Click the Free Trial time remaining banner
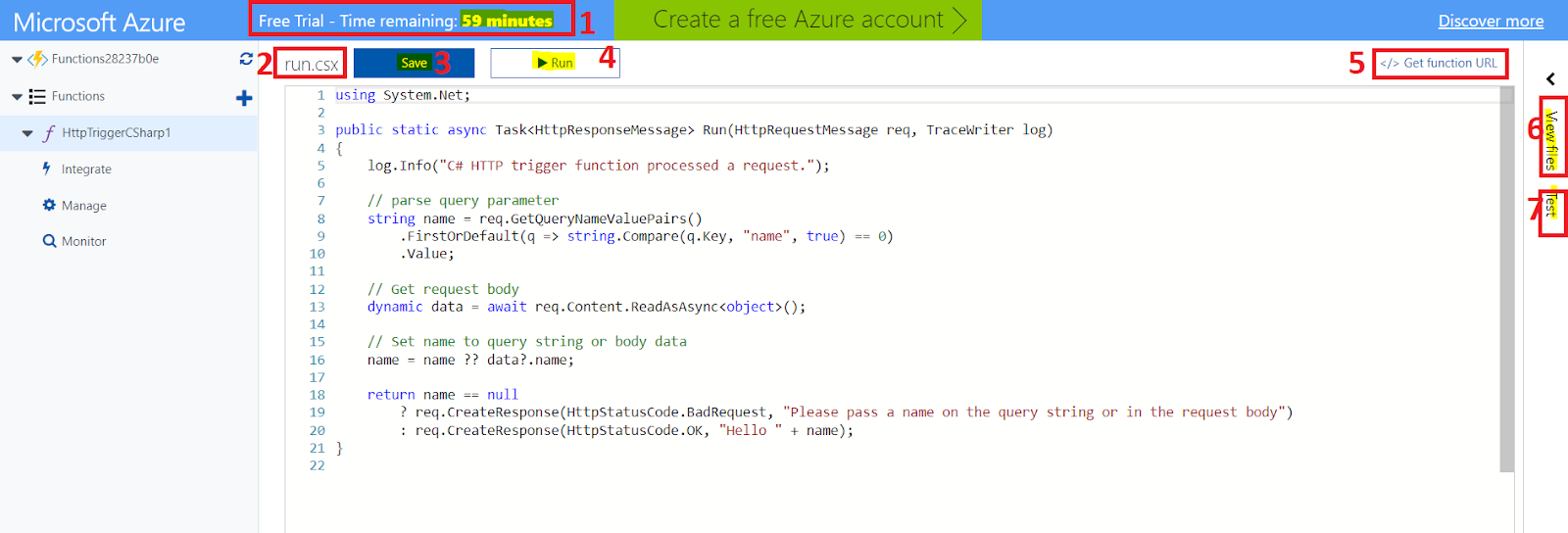 coord(406,21)
